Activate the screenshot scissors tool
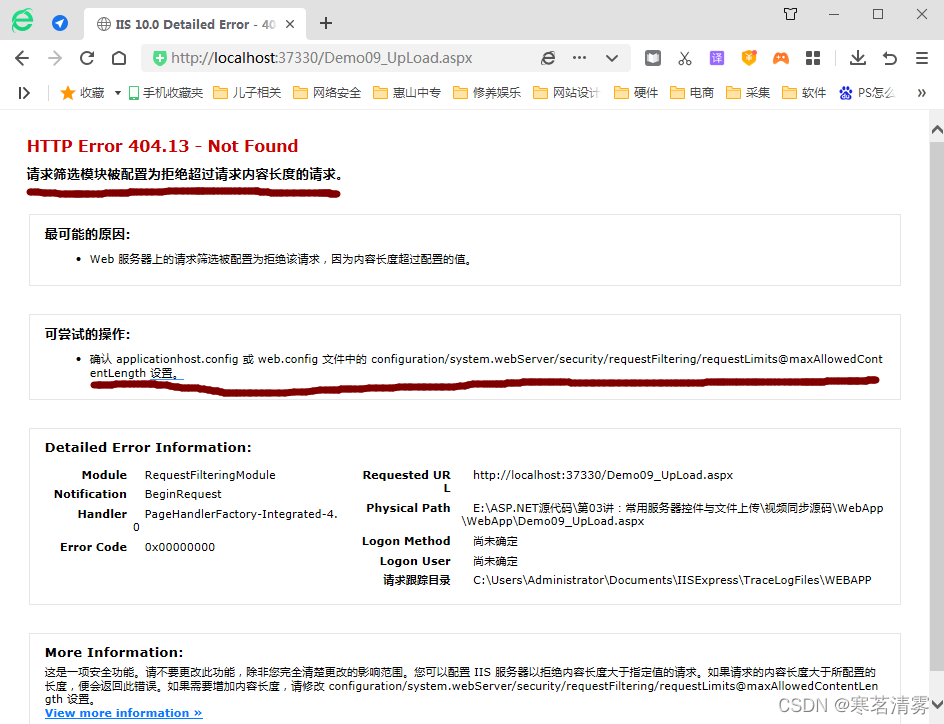Image resolution: width=944 pixels, height=724 pixels. [x=685, y=58]
